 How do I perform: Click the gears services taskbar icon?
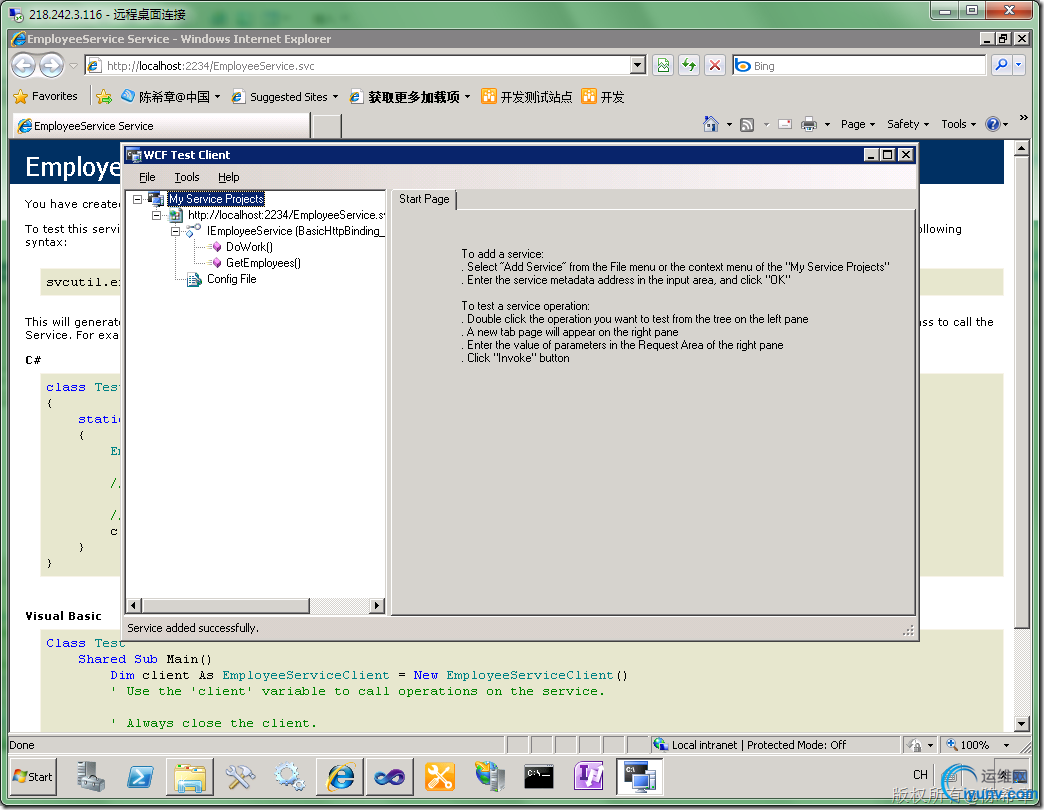290,777
